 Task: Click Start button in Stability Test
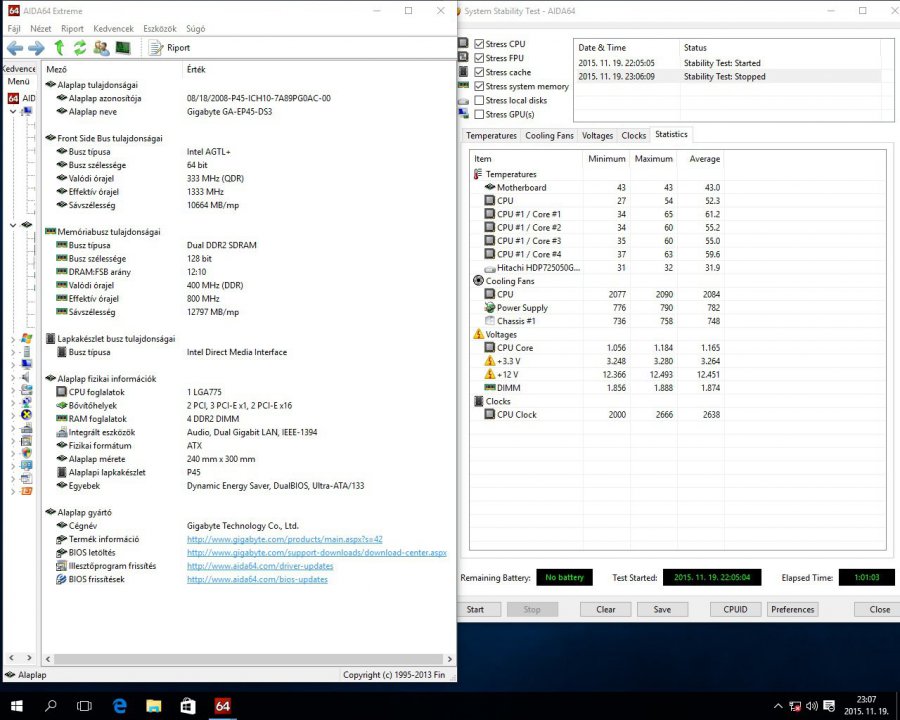475,609
